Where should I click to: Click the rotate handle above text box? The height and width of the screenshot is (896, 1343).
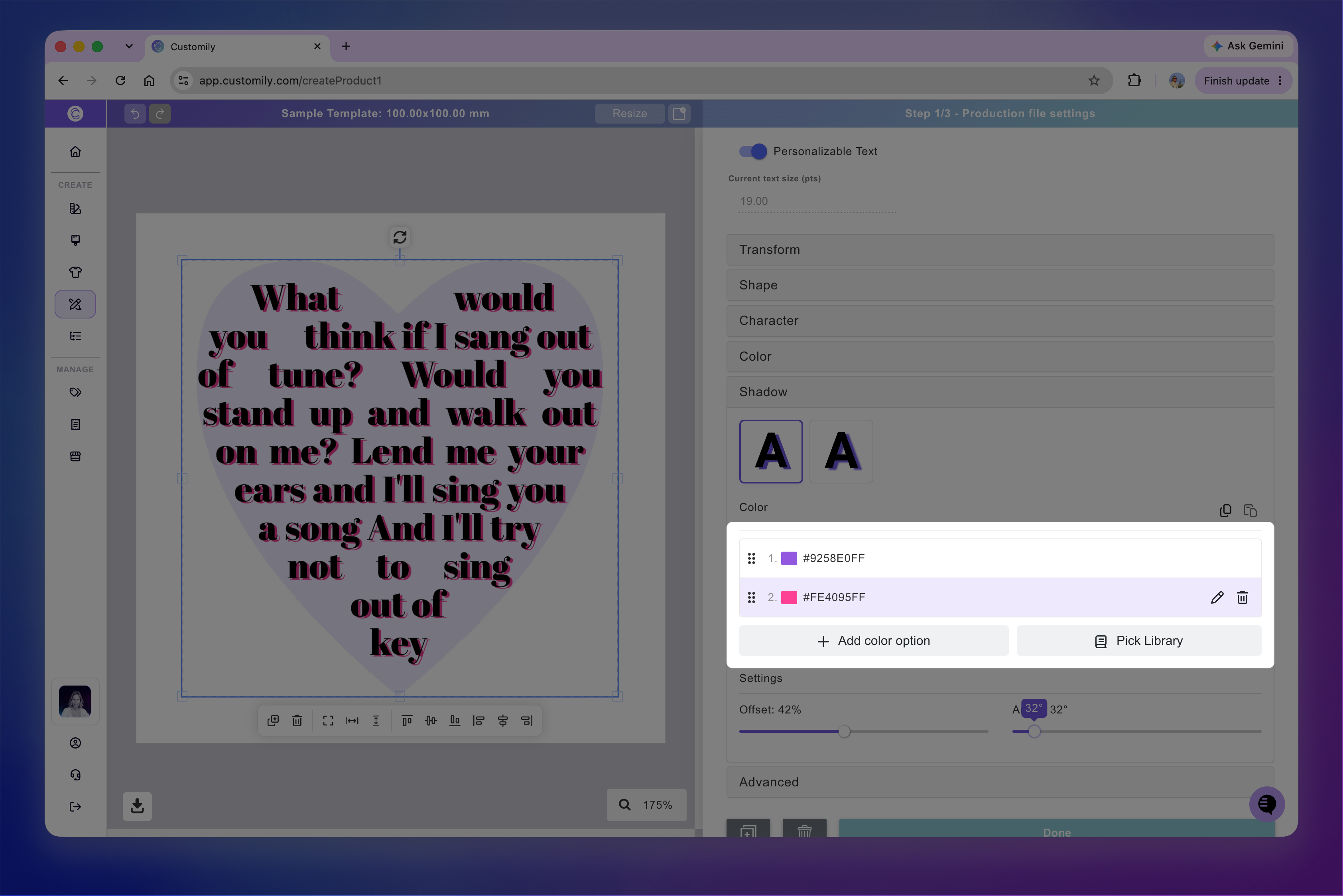pos(400,237)
